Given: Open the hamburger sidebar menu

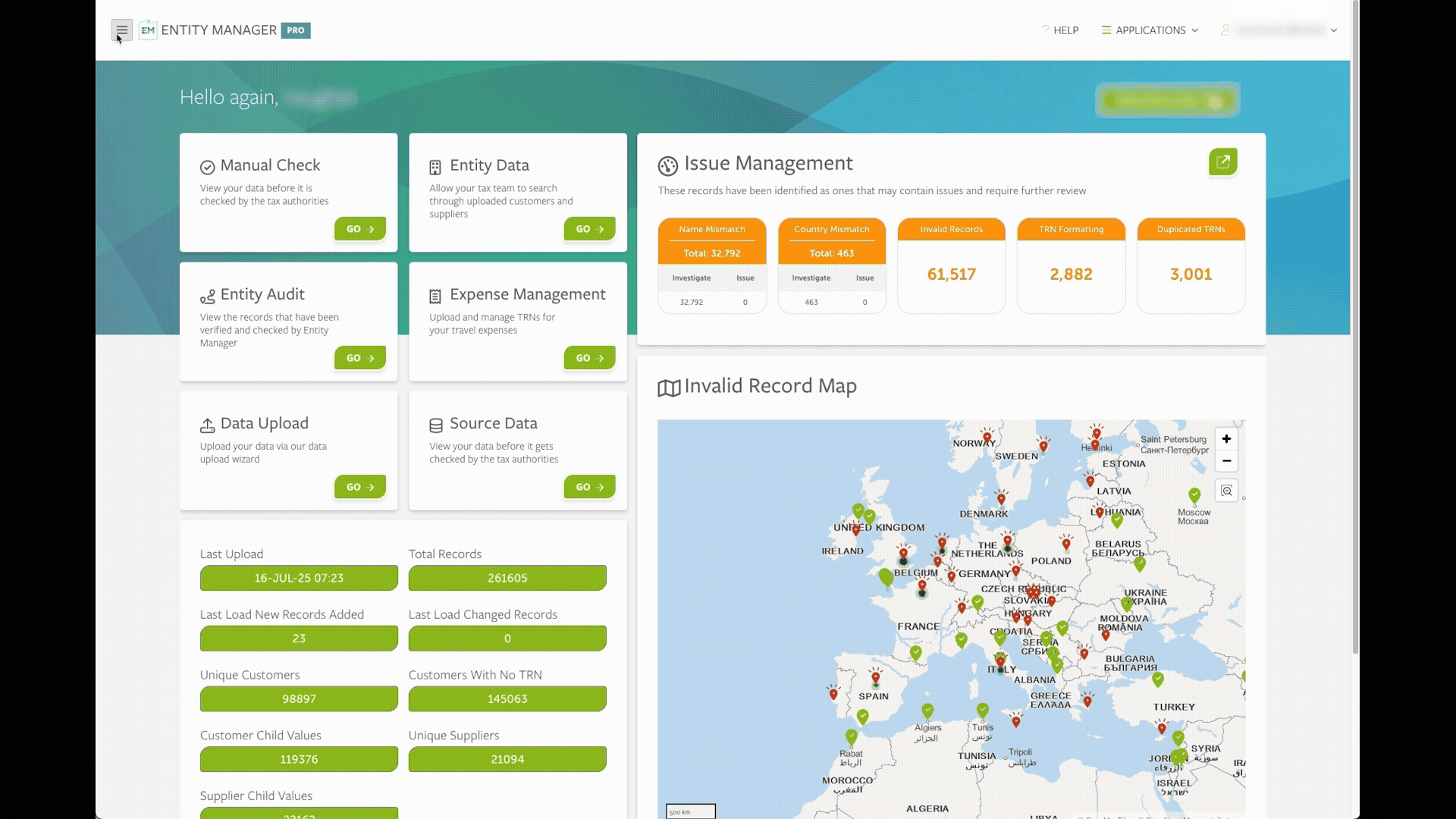Looking at the screenshot, I should 121,30.
